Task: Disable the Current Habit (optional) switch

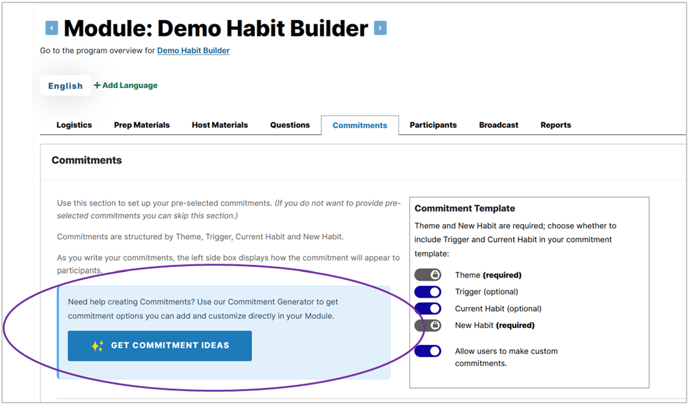Action: [x=428, y=308]
